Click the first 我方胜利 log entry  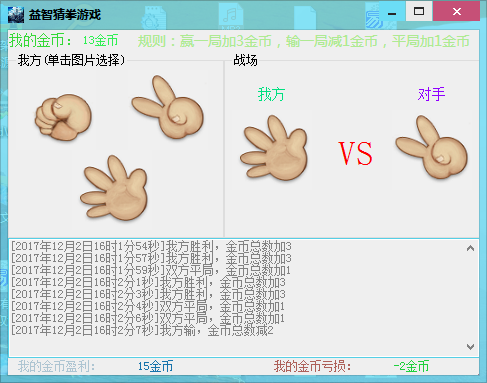pos(151,246)
